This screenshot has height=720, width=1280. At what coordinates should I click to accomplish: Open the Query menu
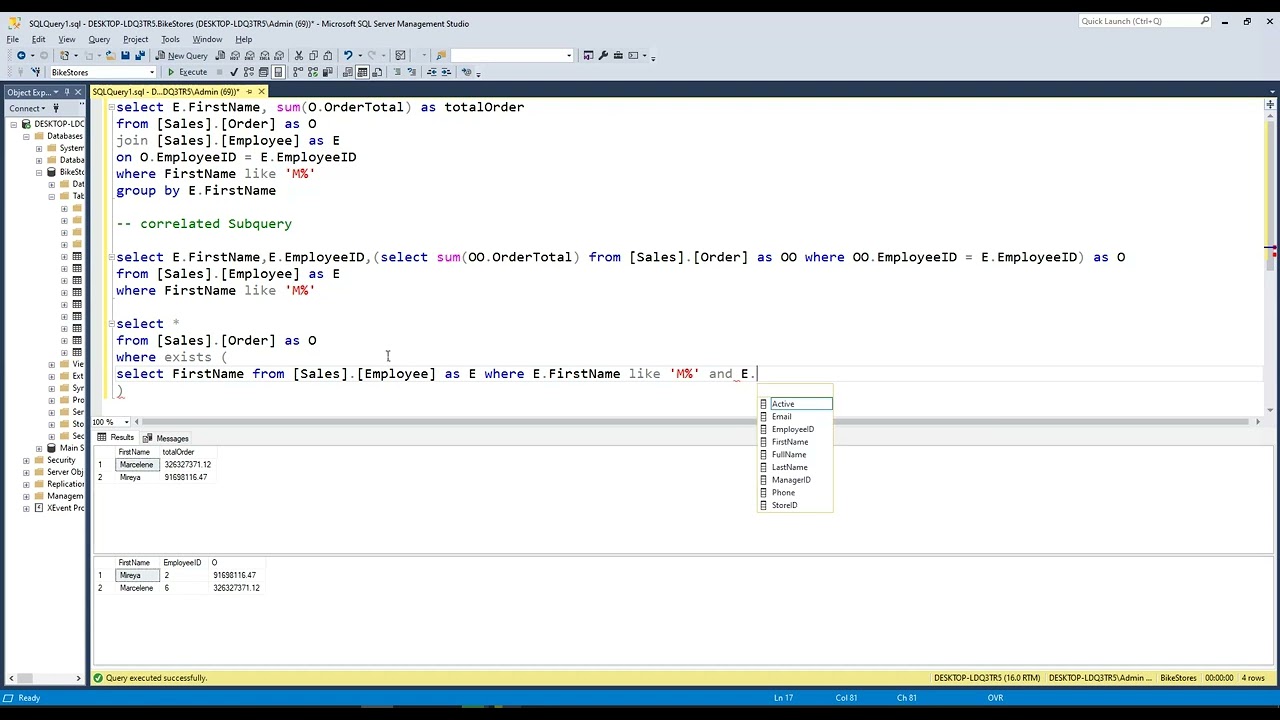(x=99, y=39)
